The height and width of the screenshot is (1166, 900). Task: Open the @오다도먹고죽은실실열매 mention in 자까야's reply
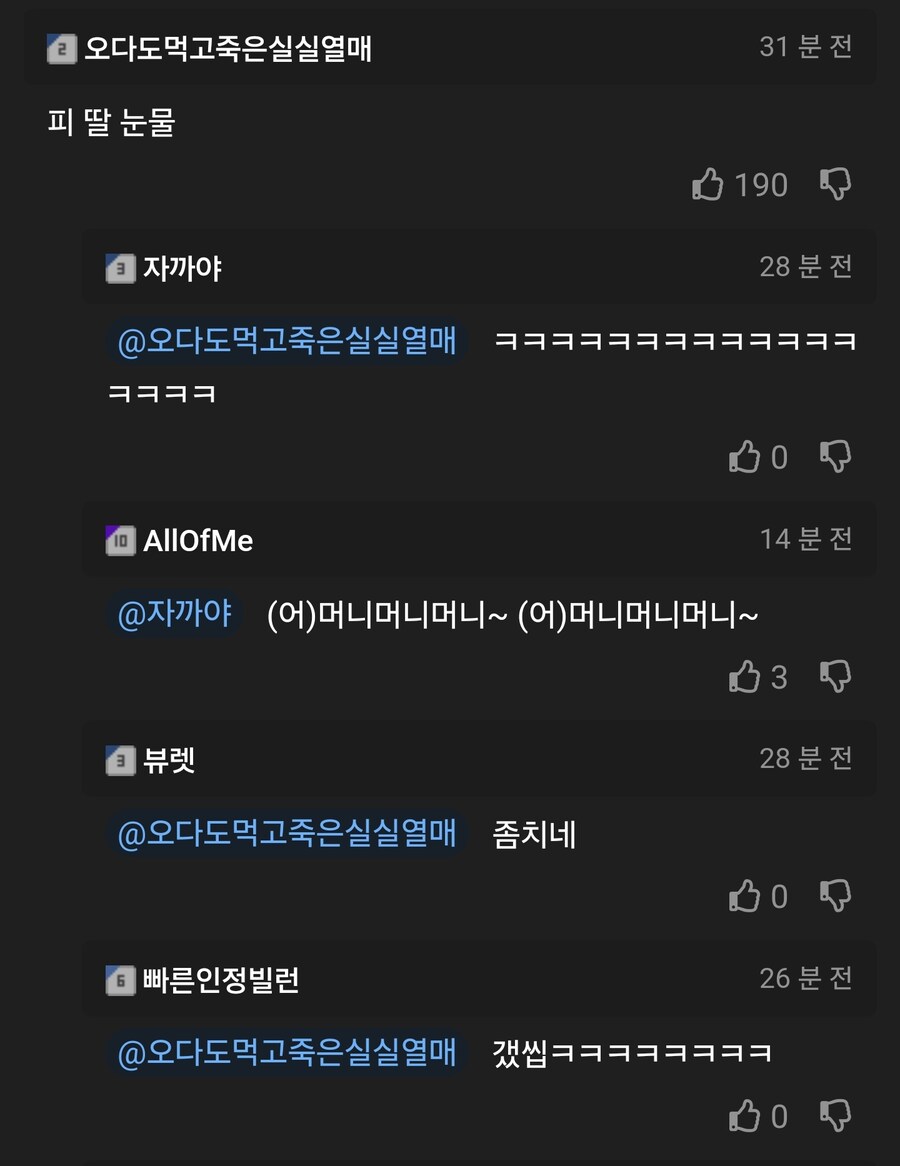click(287, 341)
